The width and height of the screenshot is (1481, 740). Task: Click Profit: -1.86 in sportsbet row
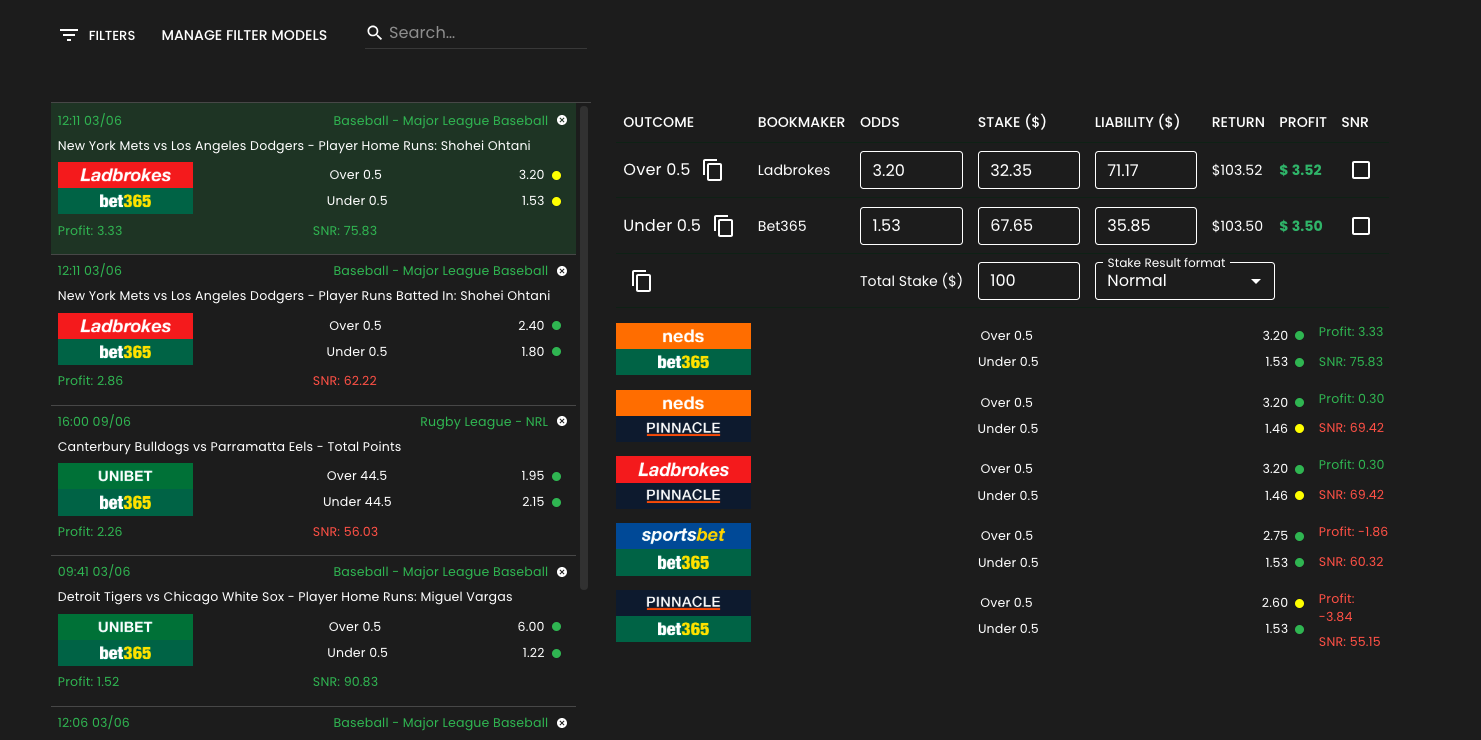coord(1353,532)
